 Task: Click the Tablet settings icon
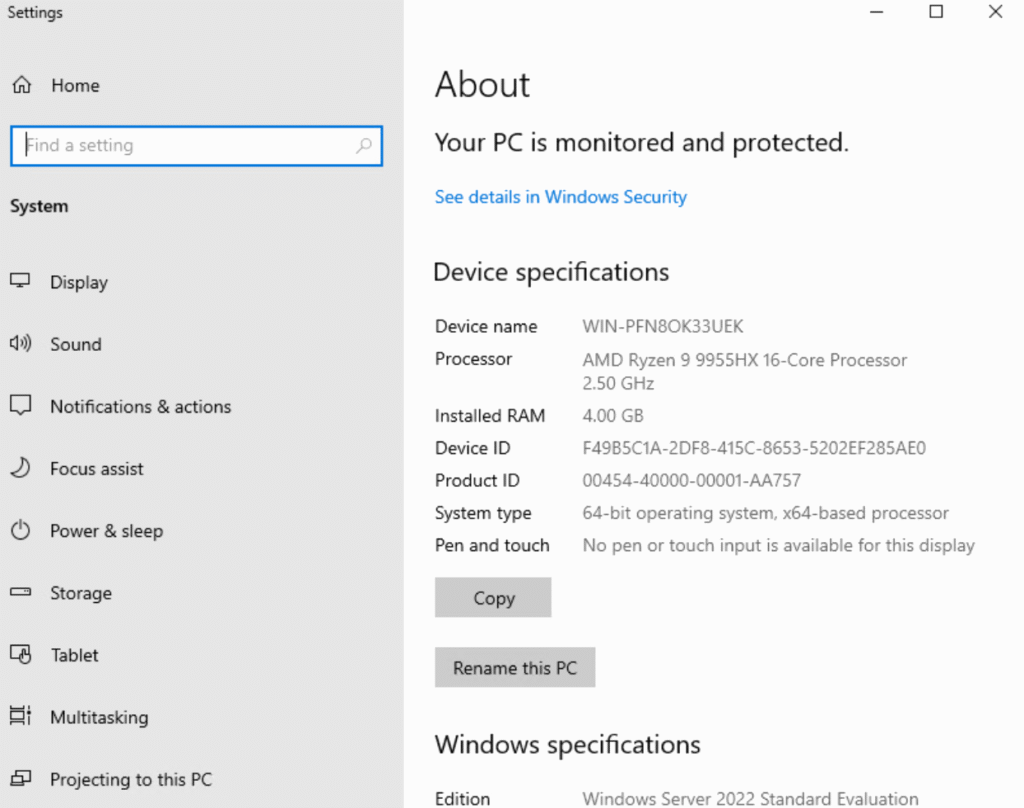pyautogui.click(x=20, y=655)
